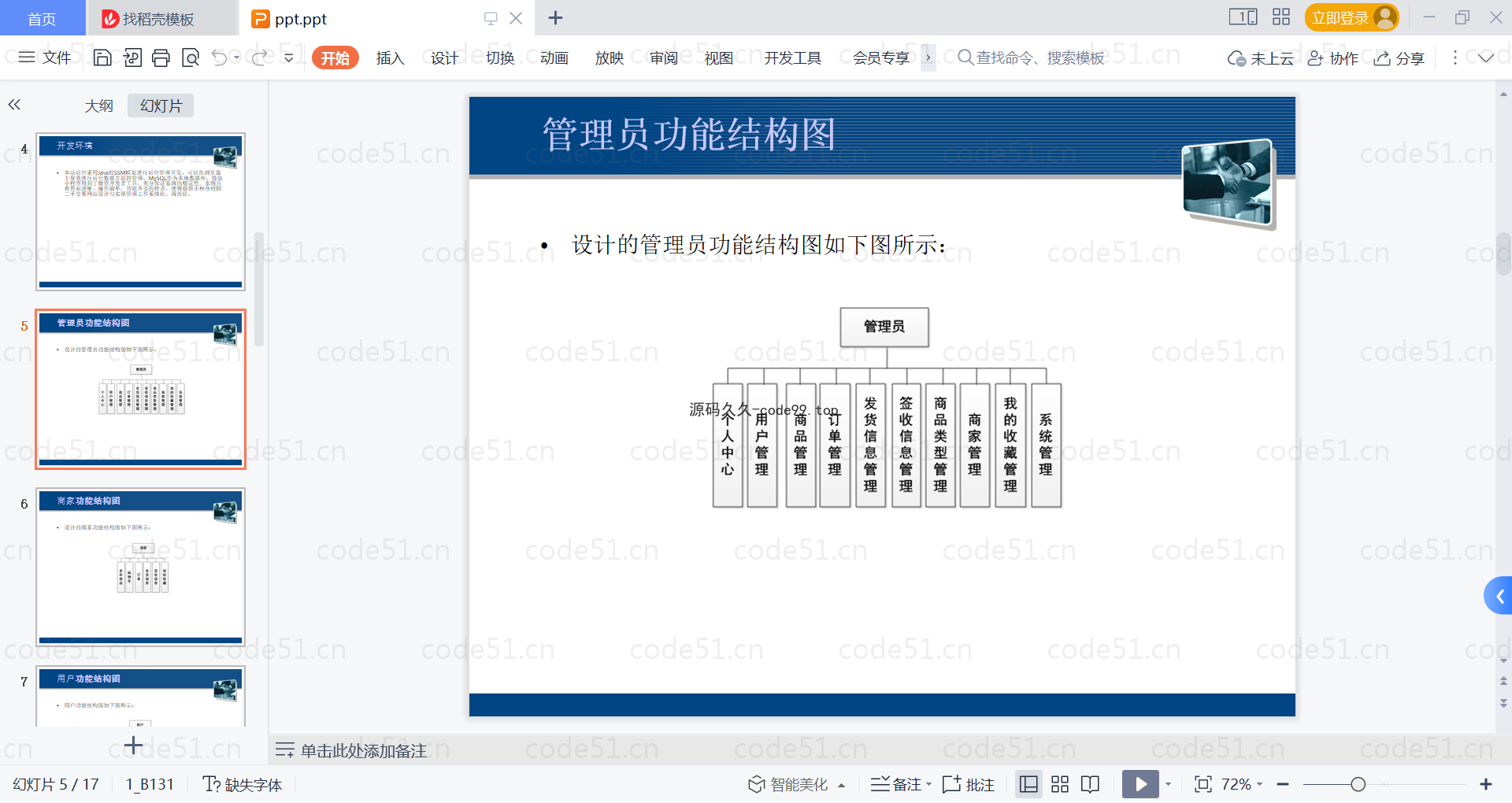Switch to the 找稻壳模板 tab

[160, 19]
